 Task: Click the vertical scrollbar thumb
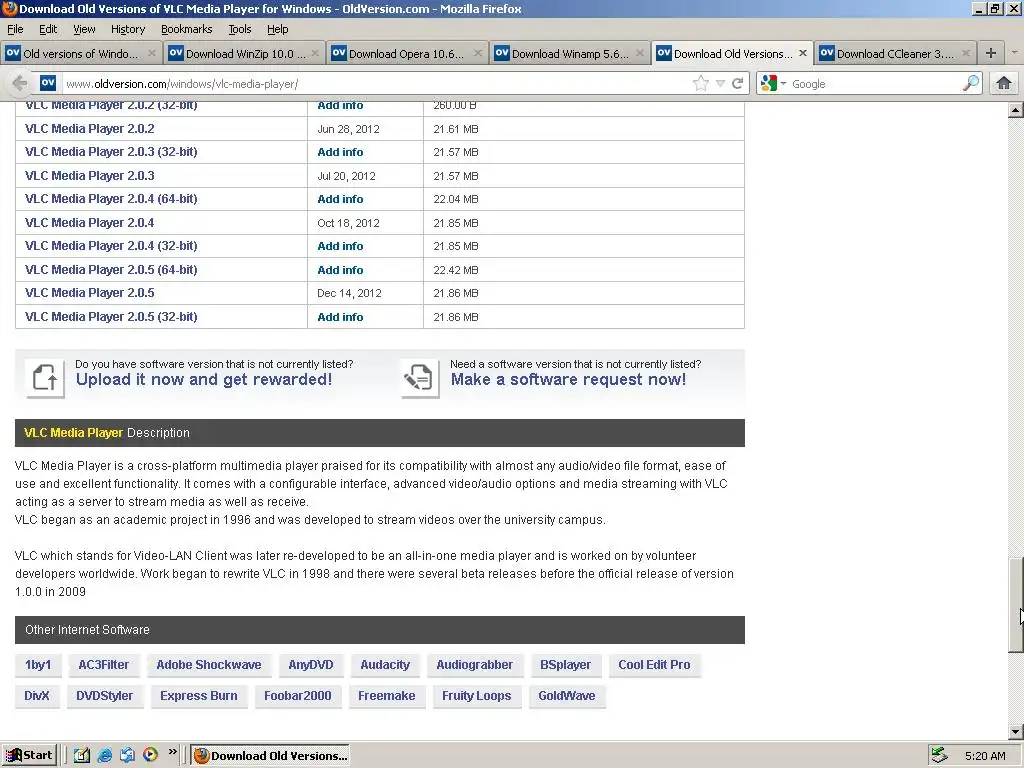pyautogui.click(x=1016, y=604)
